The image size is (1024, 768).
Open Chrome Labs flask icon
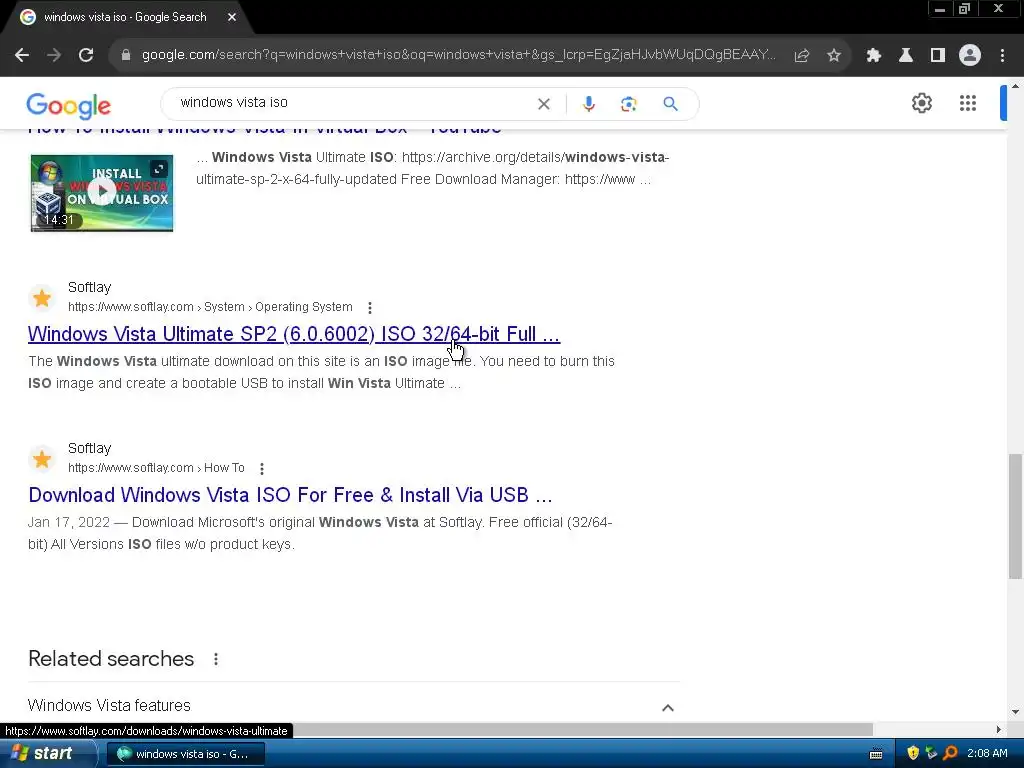[906, 56]
